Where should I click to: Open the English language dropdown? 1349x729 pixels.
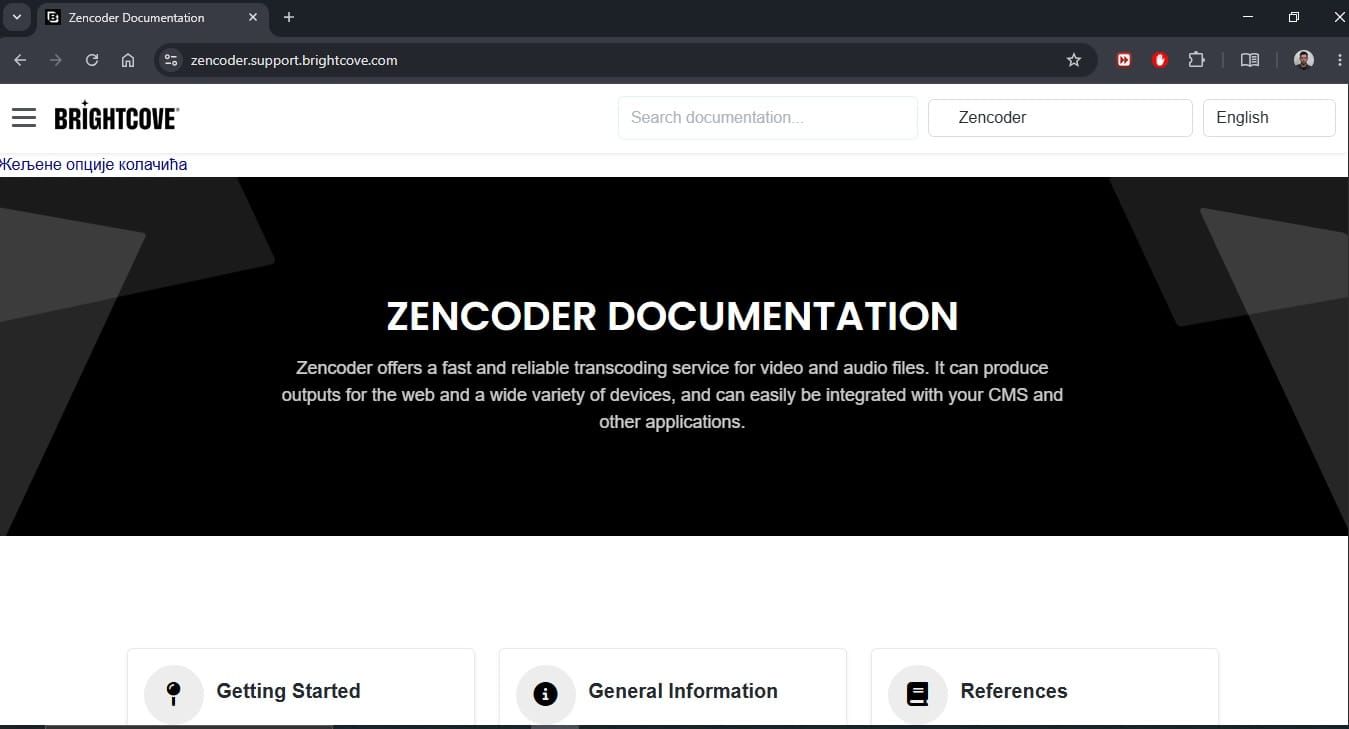pos(1269,117)
